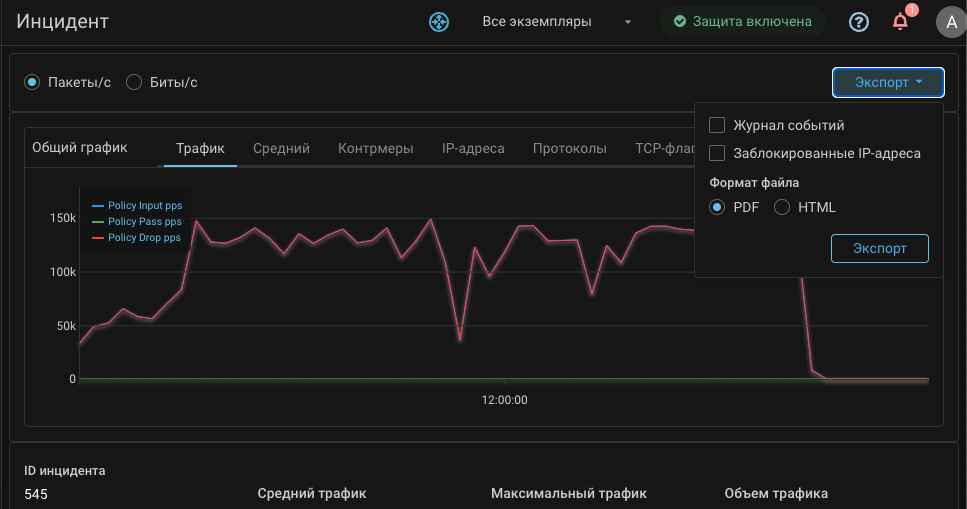Choose PDF file format

click(x=717, y=207)
